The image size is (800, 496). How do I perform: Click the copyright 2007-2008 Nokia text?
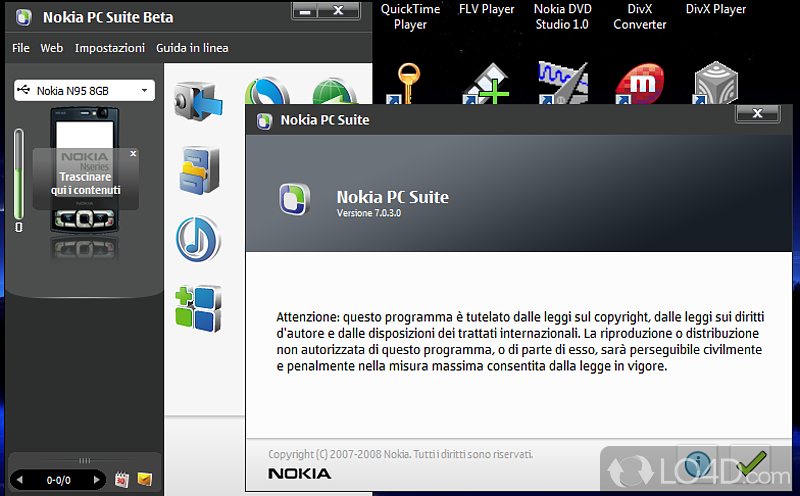point(401,454)
